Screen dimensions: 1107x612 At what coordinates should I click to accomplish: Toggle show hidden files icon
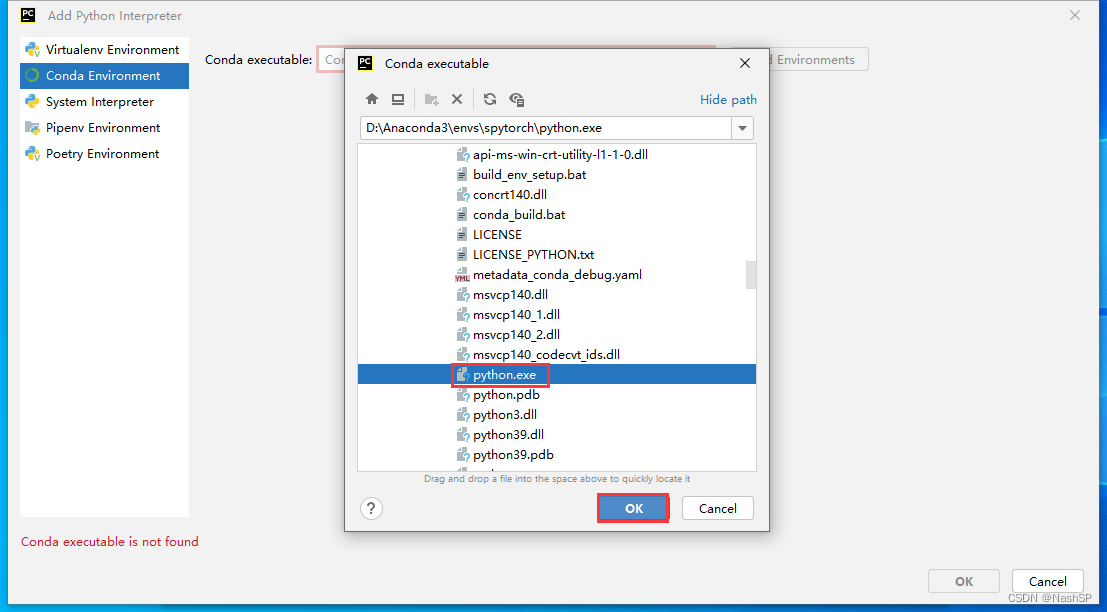[516, 100]
